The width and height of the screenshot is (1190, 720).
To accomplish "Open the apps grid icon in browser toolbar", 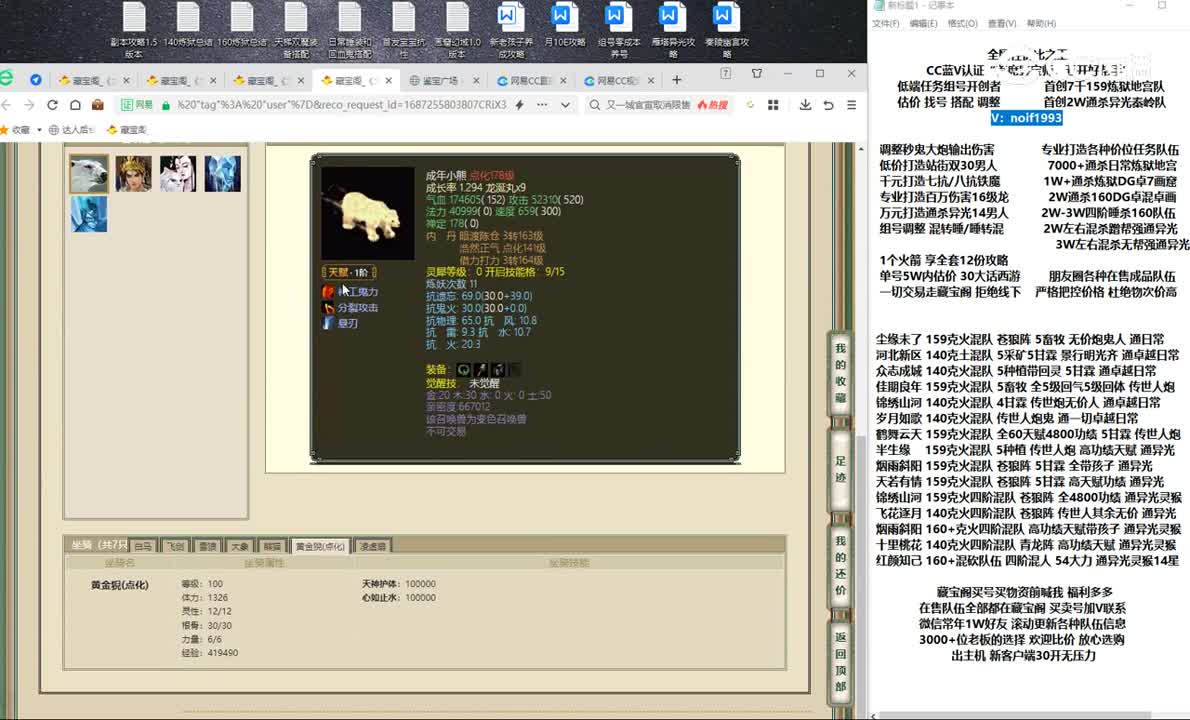I will 773,105.
